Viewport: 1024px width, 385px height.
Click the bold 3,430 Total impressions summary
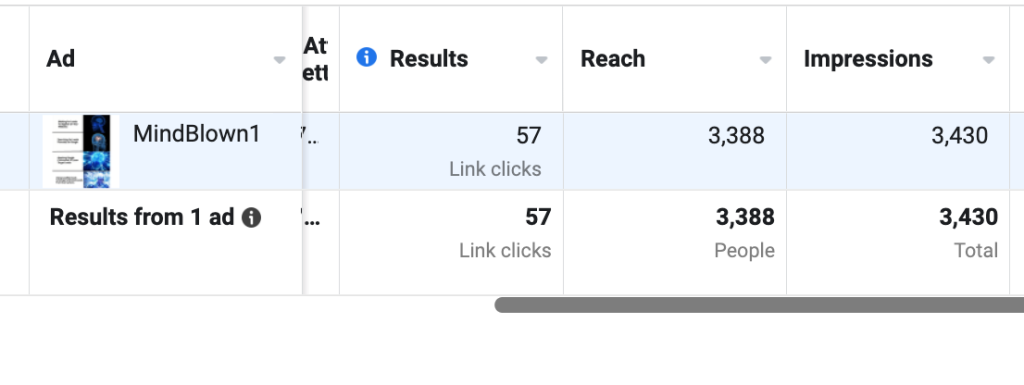point(968,217)
